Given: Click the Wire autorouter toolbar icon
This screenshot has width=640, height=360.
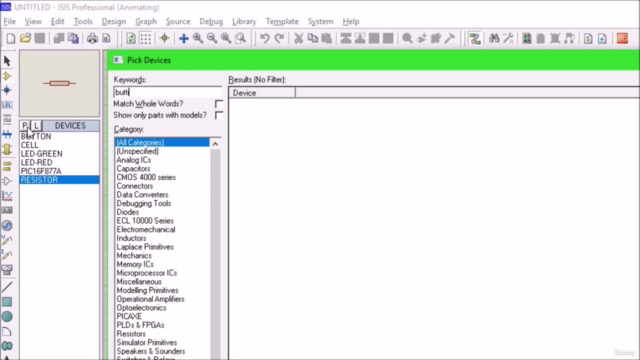Looking at the screenshot, I should (x=475, y=38).
